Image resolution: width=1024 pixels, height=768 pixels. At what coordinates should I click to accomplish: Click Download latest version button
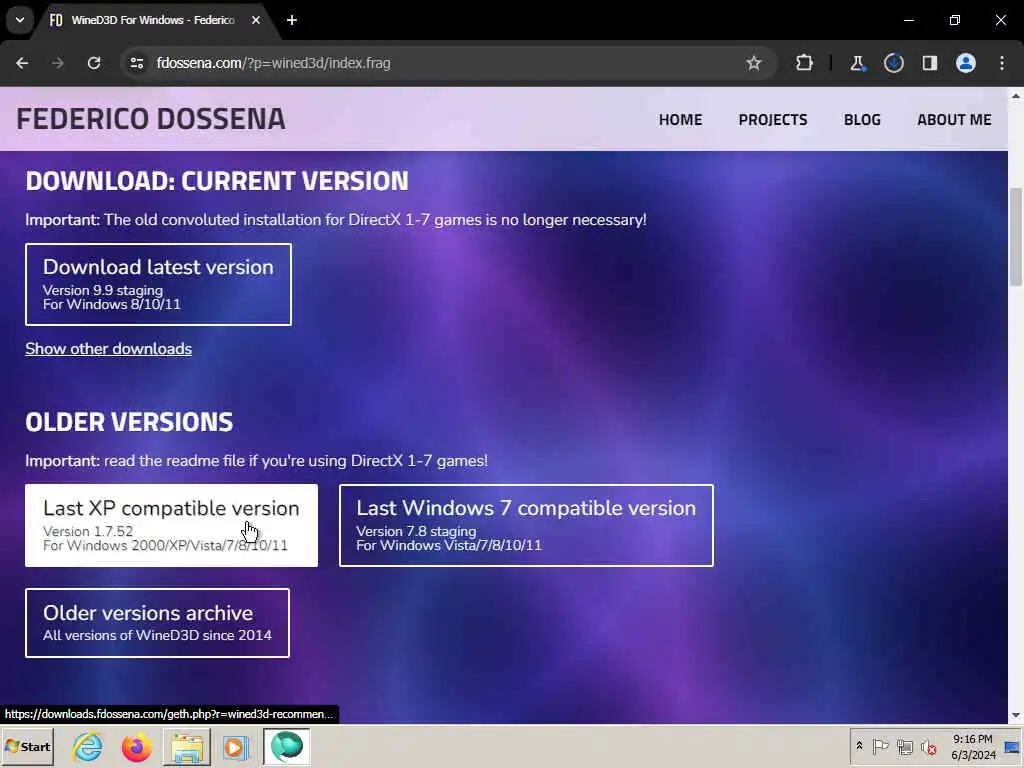[159, 285]
